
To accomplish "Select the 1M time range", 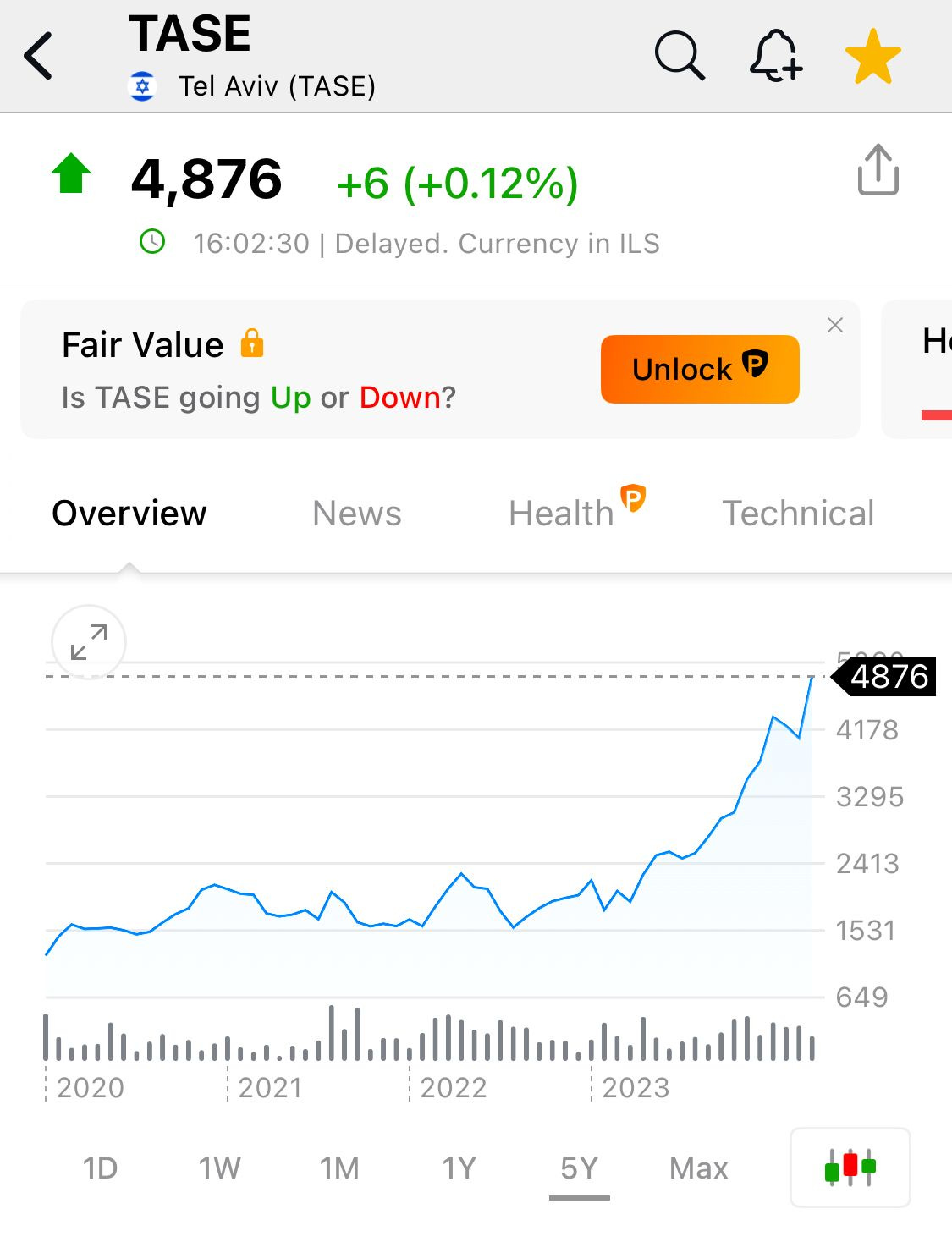I will 339,1168.
